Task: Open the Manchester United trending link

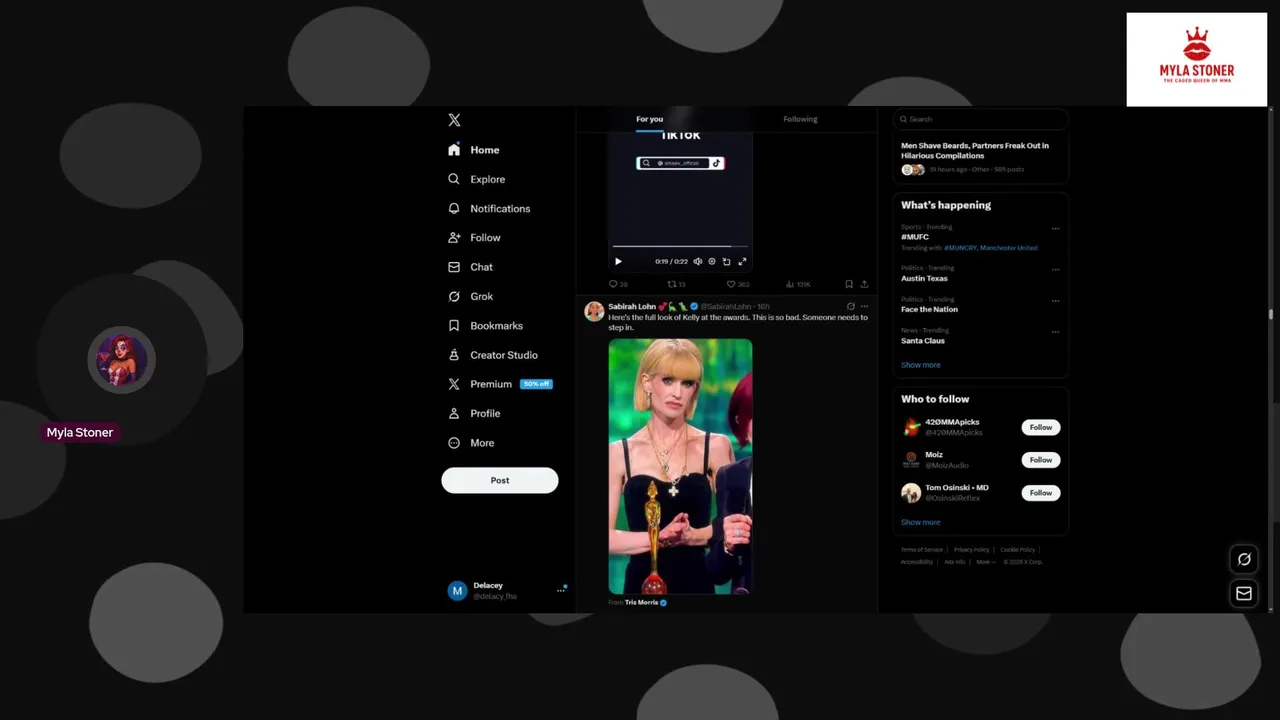Action: point(1008,248)
